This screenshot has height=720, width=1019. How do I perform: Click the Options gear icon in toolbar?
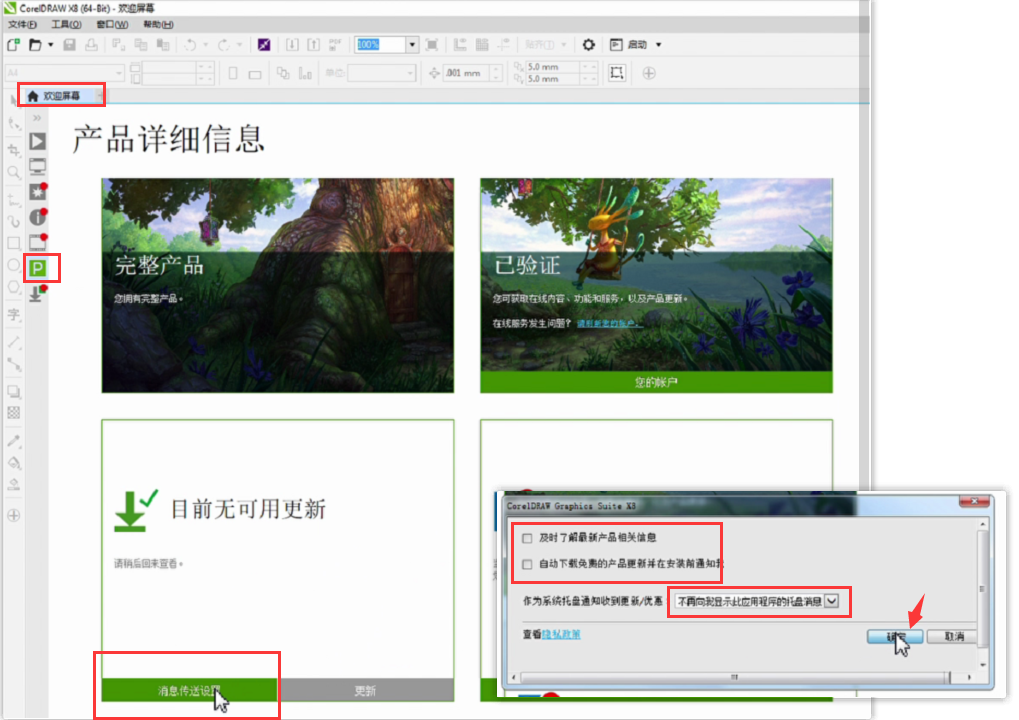(x=589, y=45)
